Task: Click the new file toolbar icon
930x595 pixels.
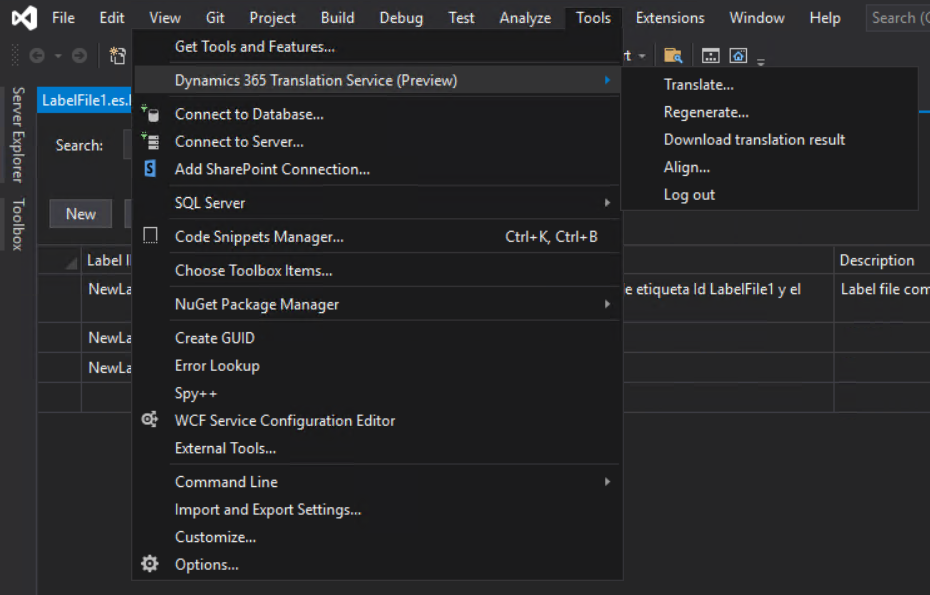Action: [118, 55]
